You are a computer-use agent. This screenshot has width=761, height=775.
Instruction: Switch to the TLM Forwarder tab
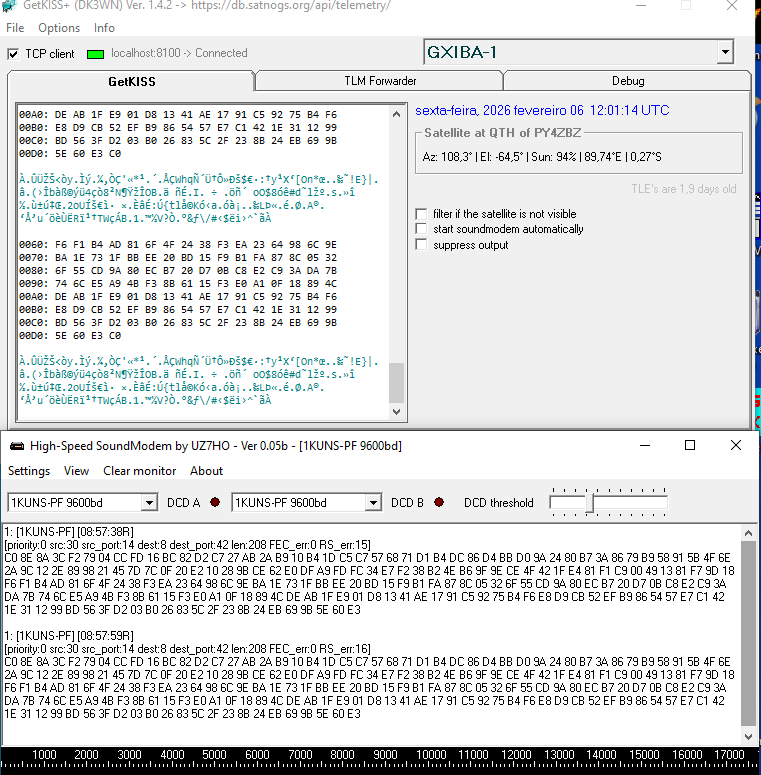(x=379, y=81)
